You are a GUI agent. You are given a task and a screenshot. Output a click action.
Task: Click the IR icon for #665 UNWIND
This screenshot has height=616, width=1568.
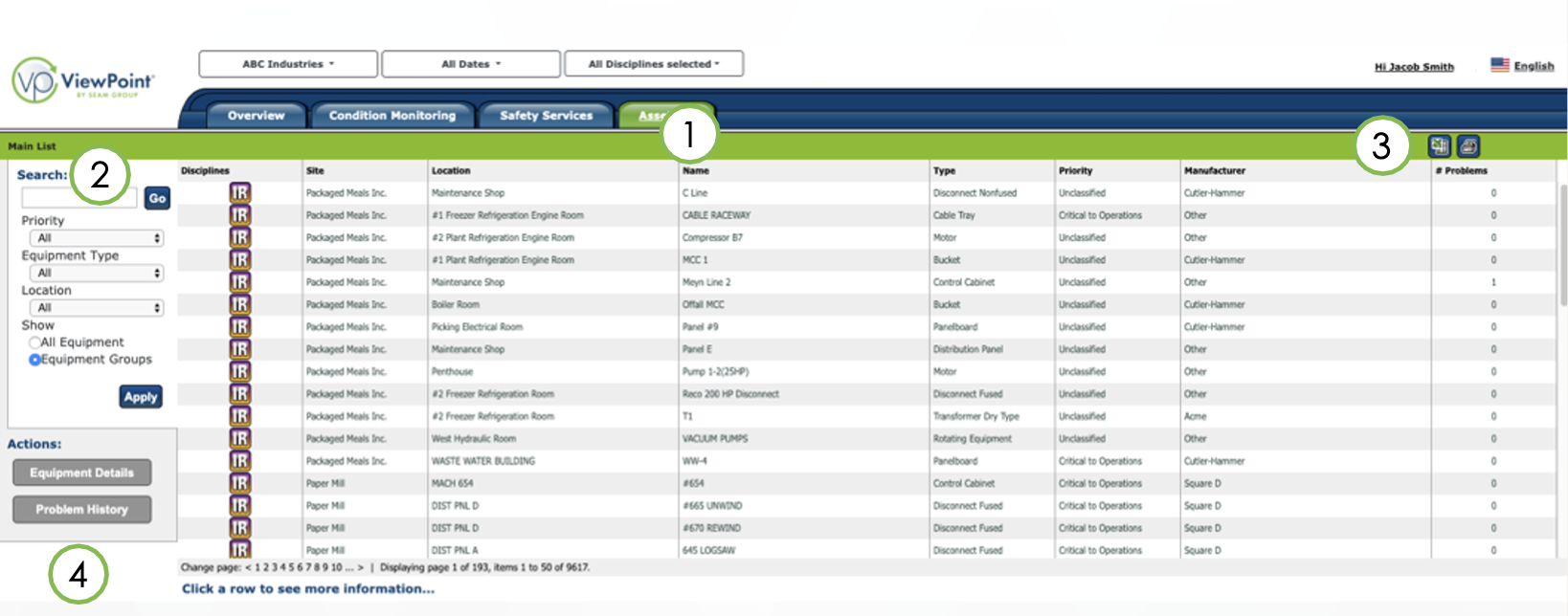tap(239, 505)
